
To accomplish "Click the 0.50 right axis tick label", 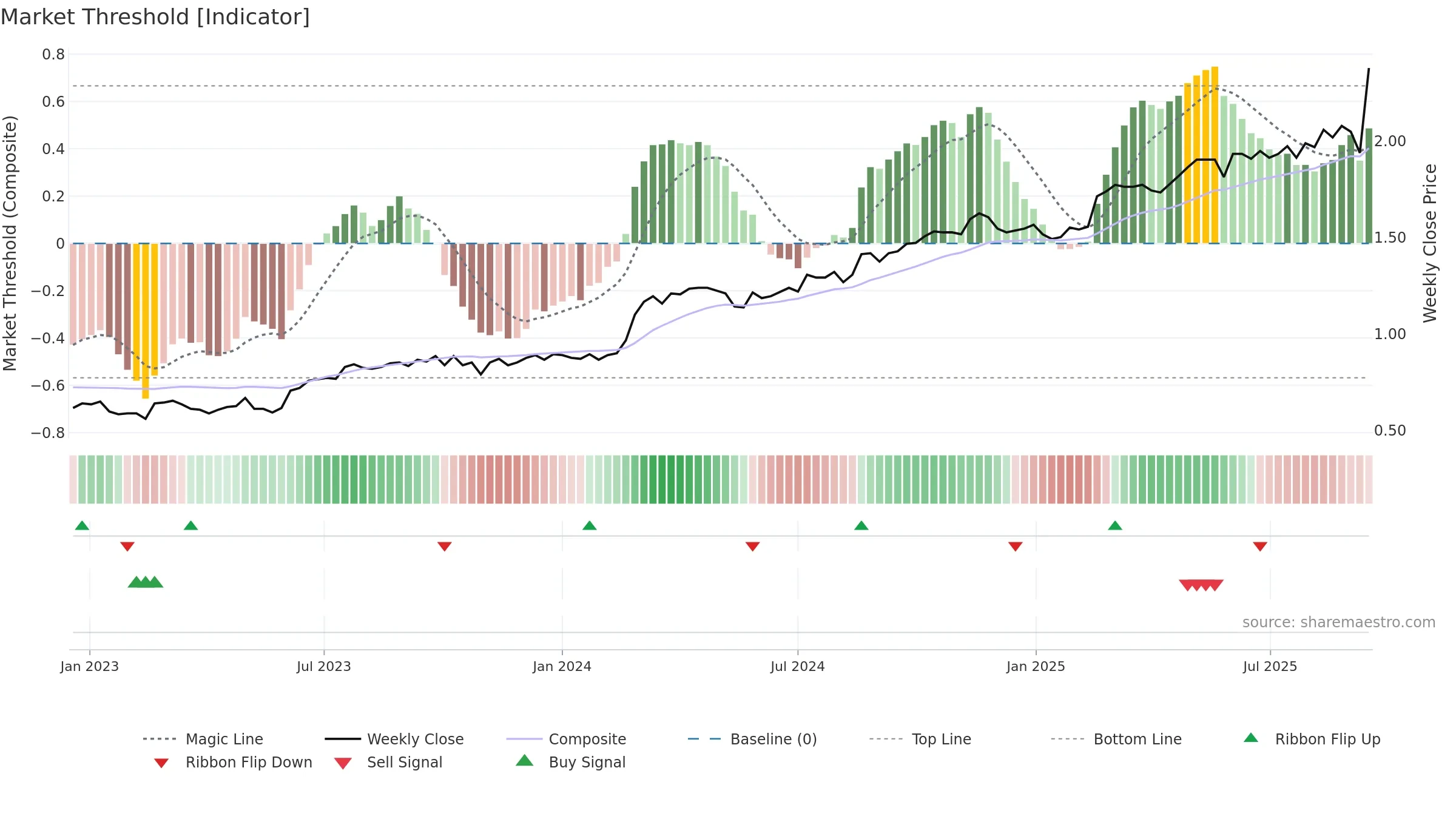I will coord(1390,431).
